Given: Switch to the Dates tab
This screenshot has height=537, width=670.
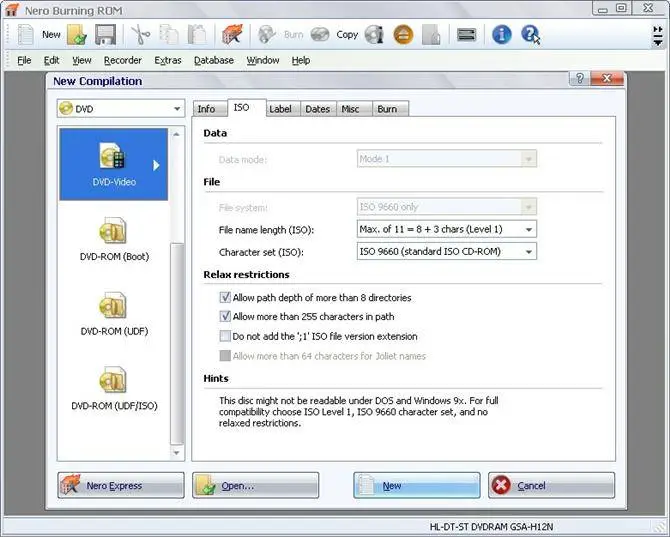Looking at the screenshot, I should pos(317,109).
